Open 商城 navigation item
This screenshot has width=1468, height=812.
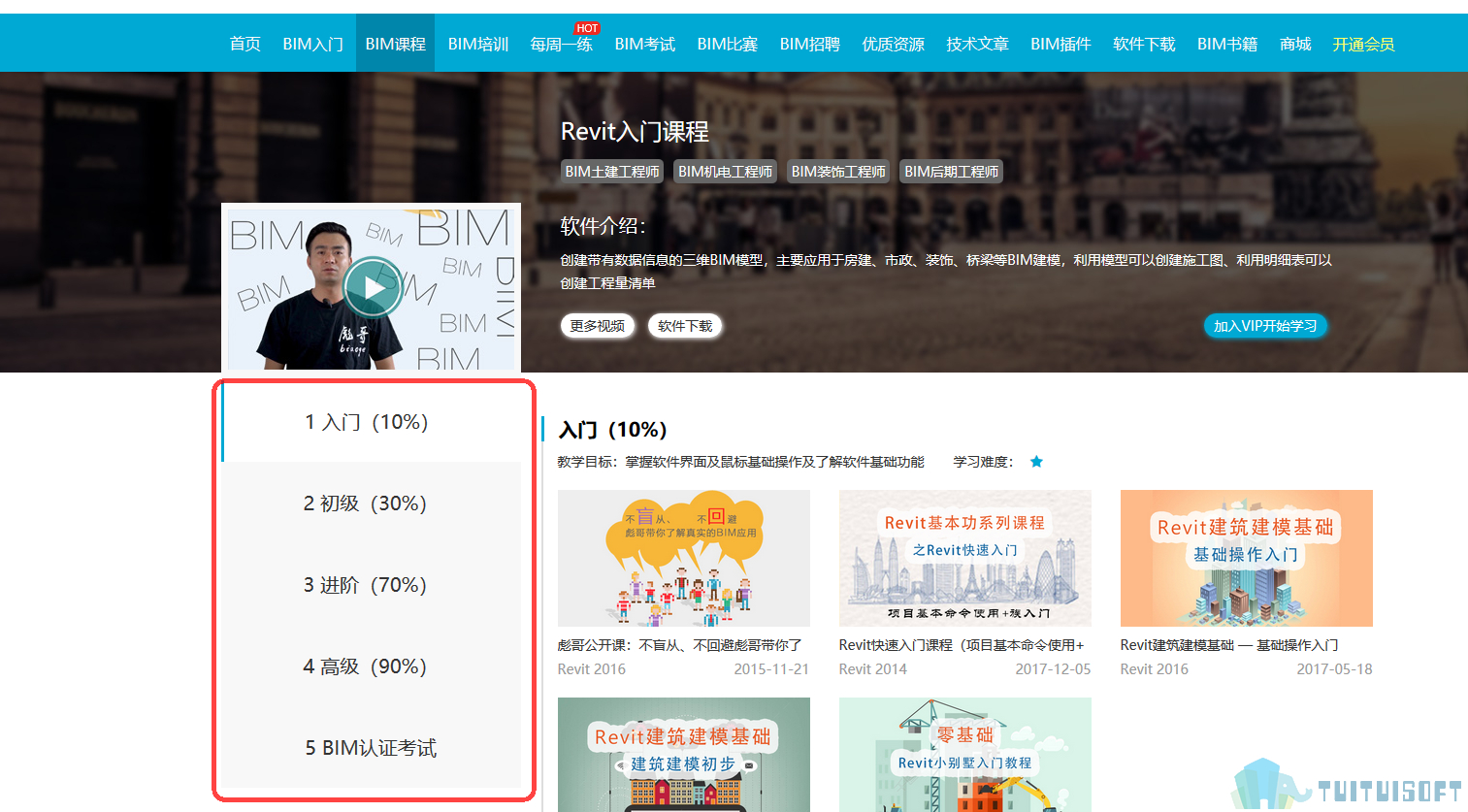[1295, 44]
